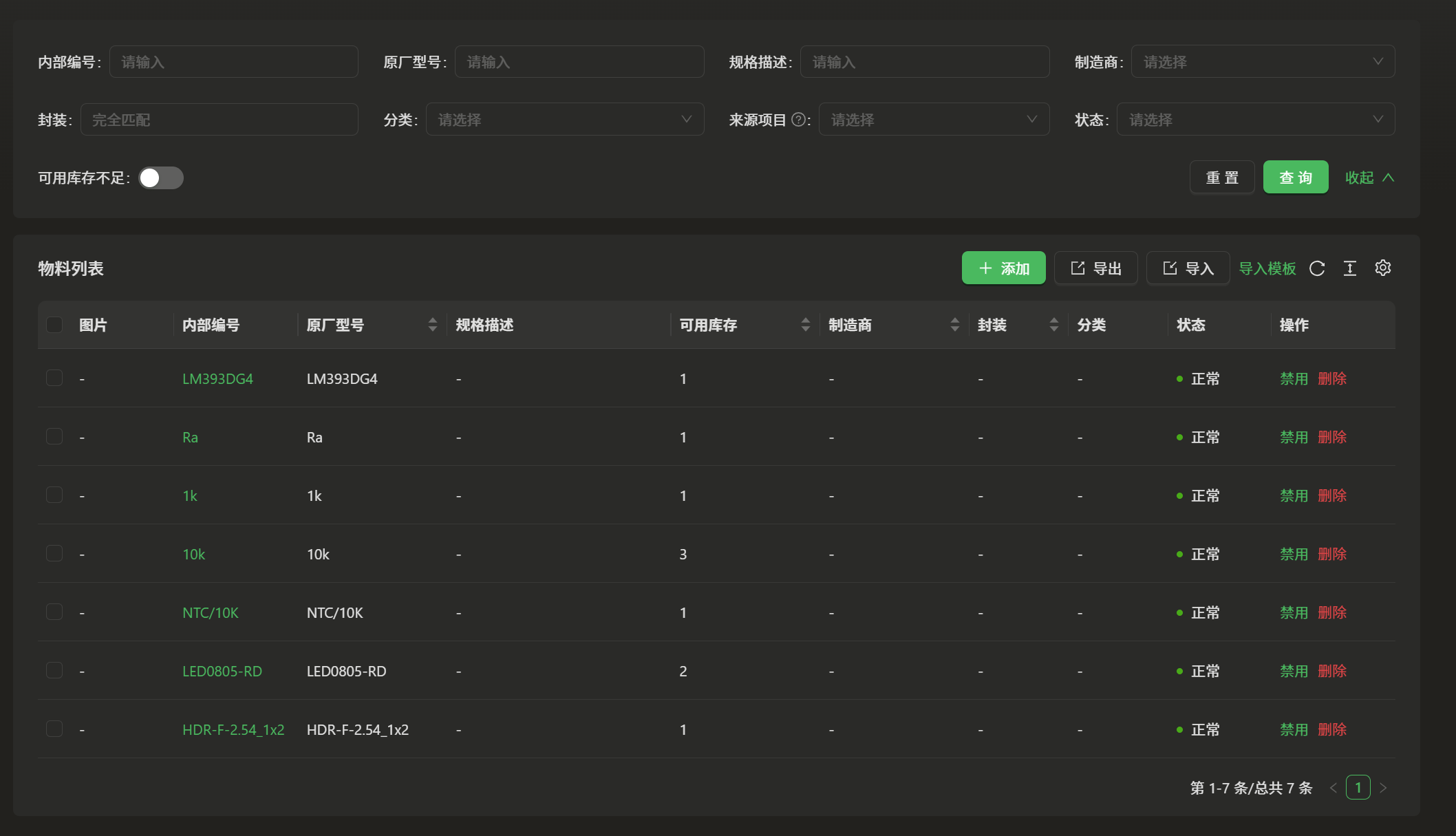Check the checkbox on the 10k row

click(54, 553)
